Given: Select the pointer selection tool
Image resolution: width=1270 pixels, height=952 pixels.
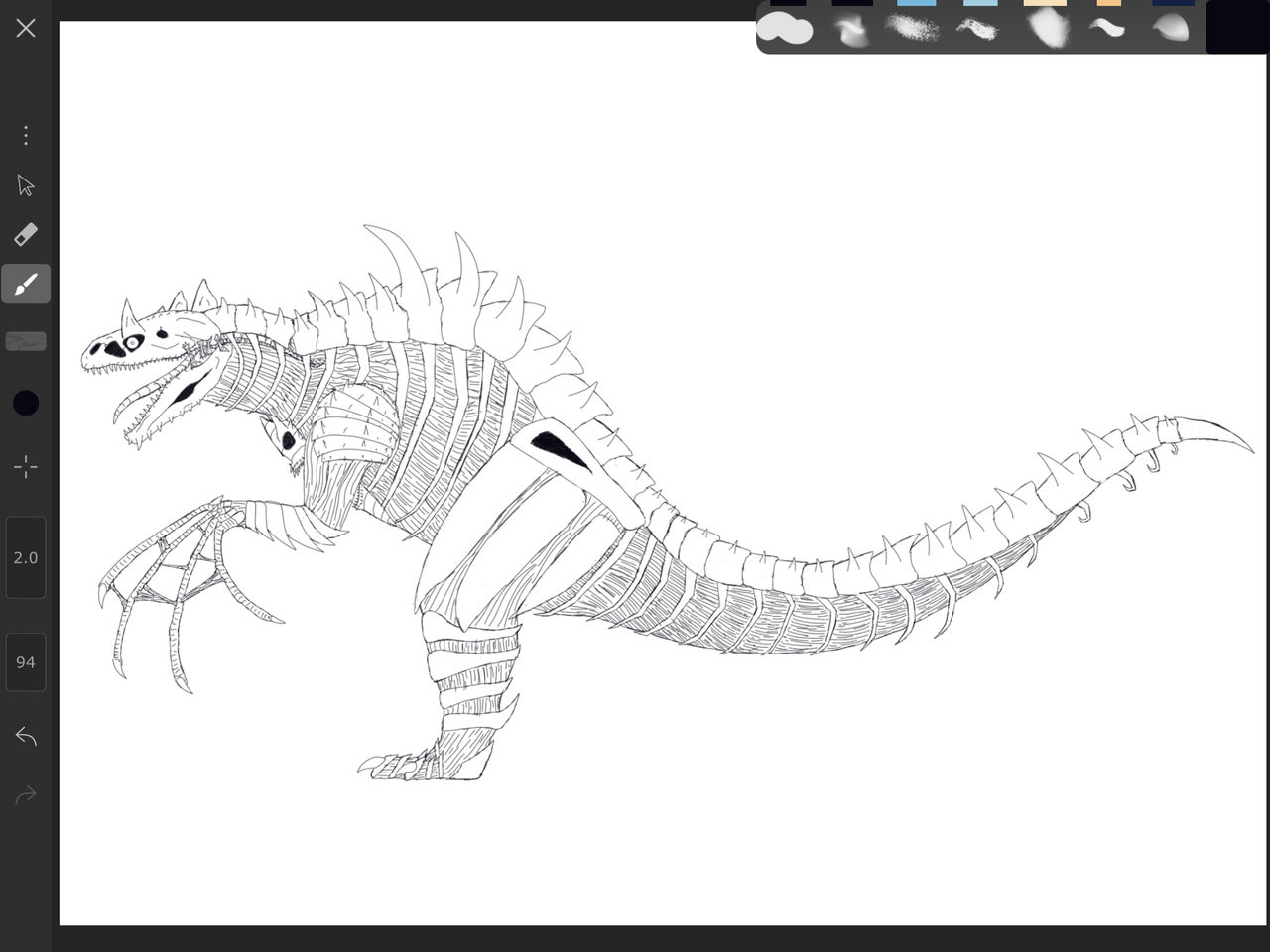Looking at the screenshot, I should (x=26, y=185).
